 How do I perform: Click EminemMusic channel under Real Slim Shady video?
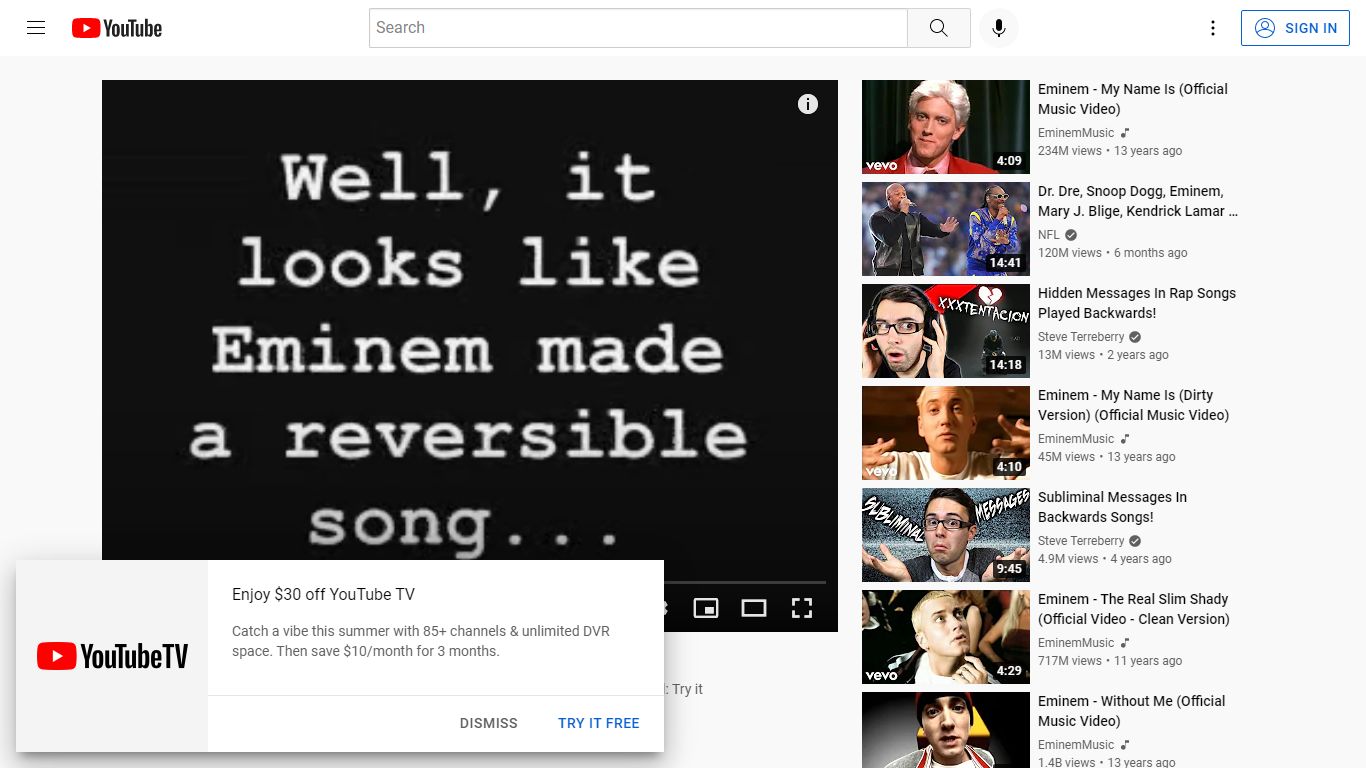[x=1076, y=643]
